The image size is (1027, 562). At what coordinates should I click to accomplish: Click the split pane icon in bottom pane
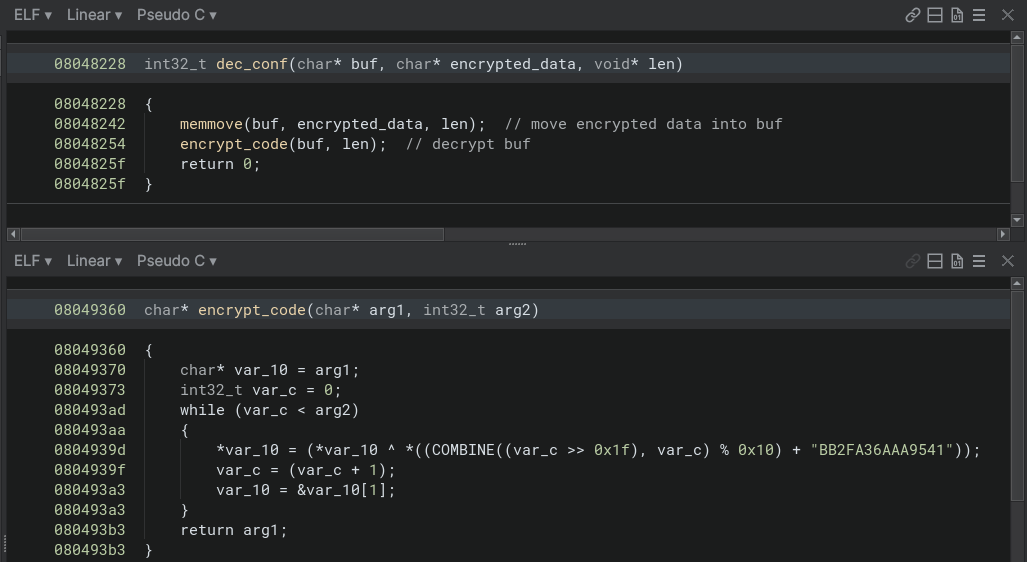[x=935, y=261]
